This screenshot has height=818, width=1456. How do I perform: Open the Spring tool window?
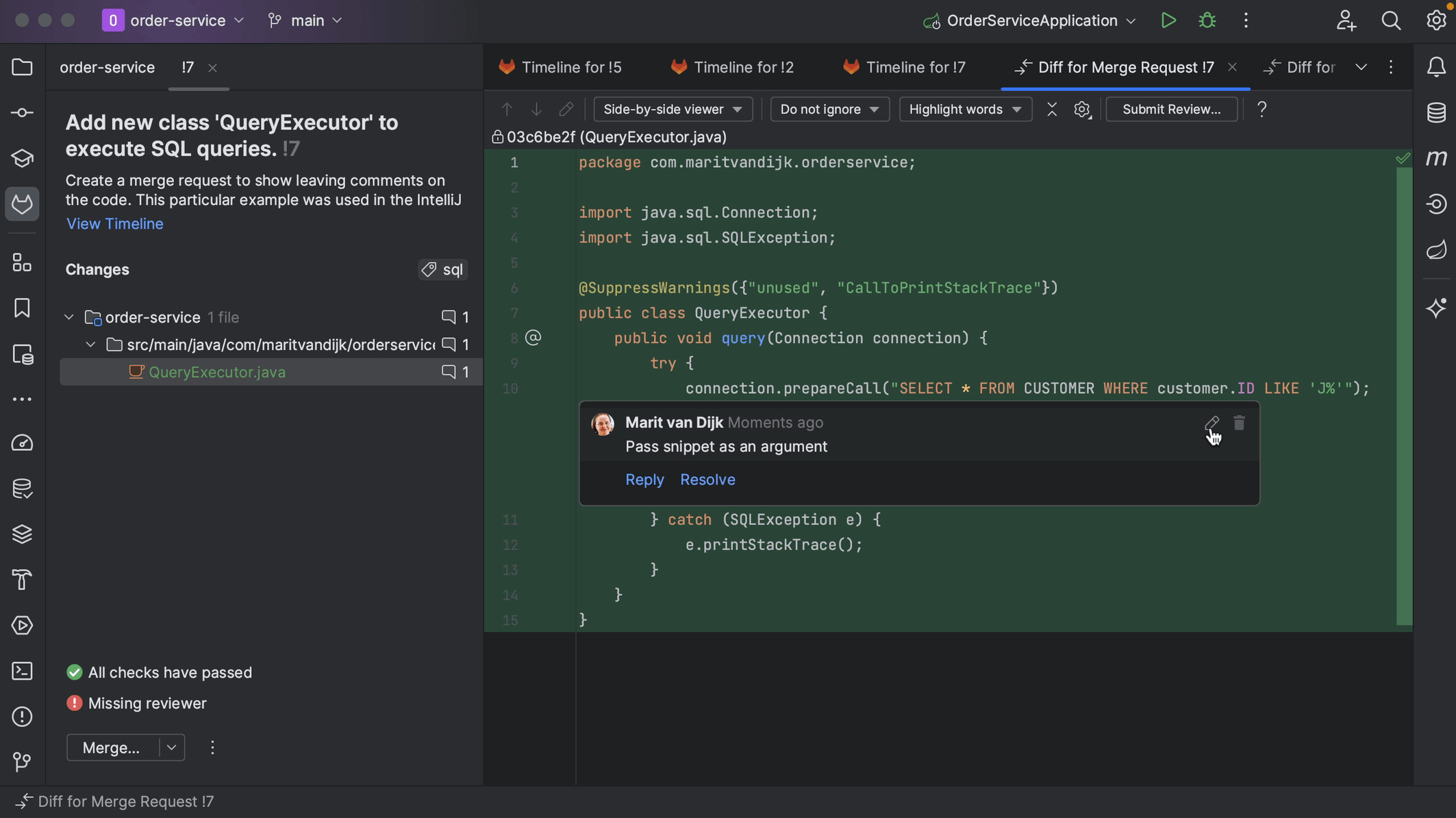click(x=1436, y=250)
